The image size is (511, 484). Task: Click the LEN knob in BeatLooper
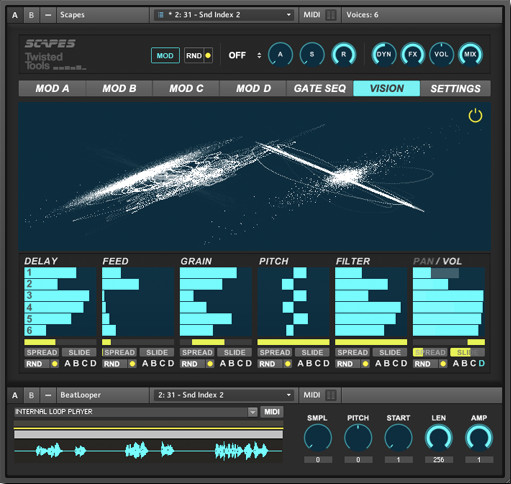pos(439,438)
